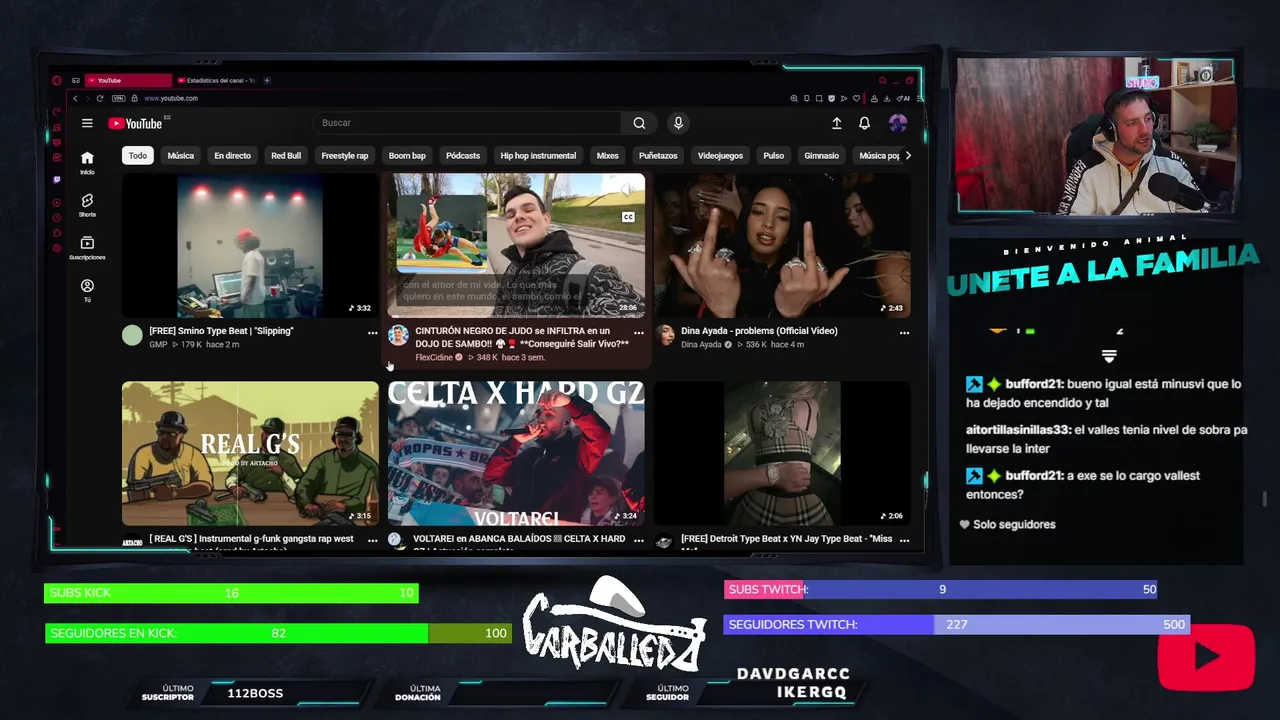The image size is (1280, 720).
Task: Open the upload video icon
Action: [x=837, y=123]
